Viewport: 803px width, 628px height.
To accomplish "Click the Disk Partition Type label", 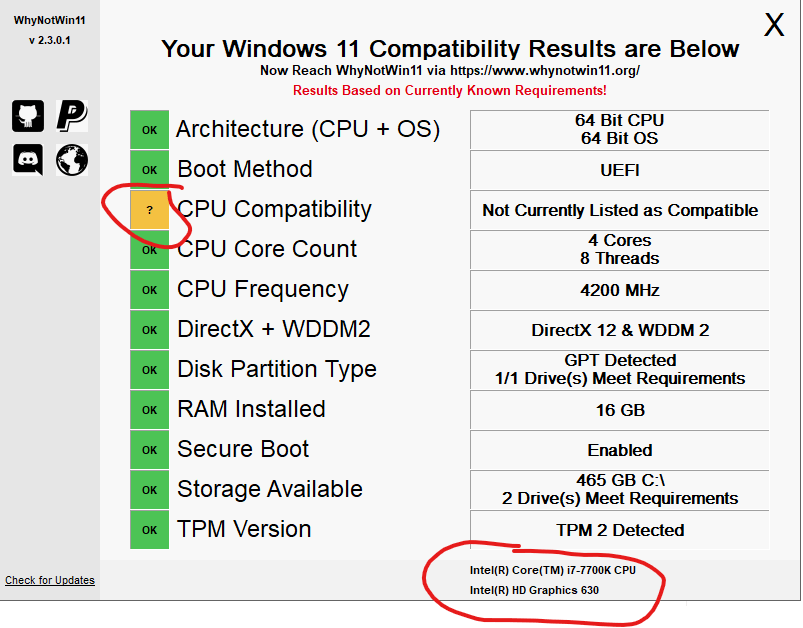I will (277, 369).
